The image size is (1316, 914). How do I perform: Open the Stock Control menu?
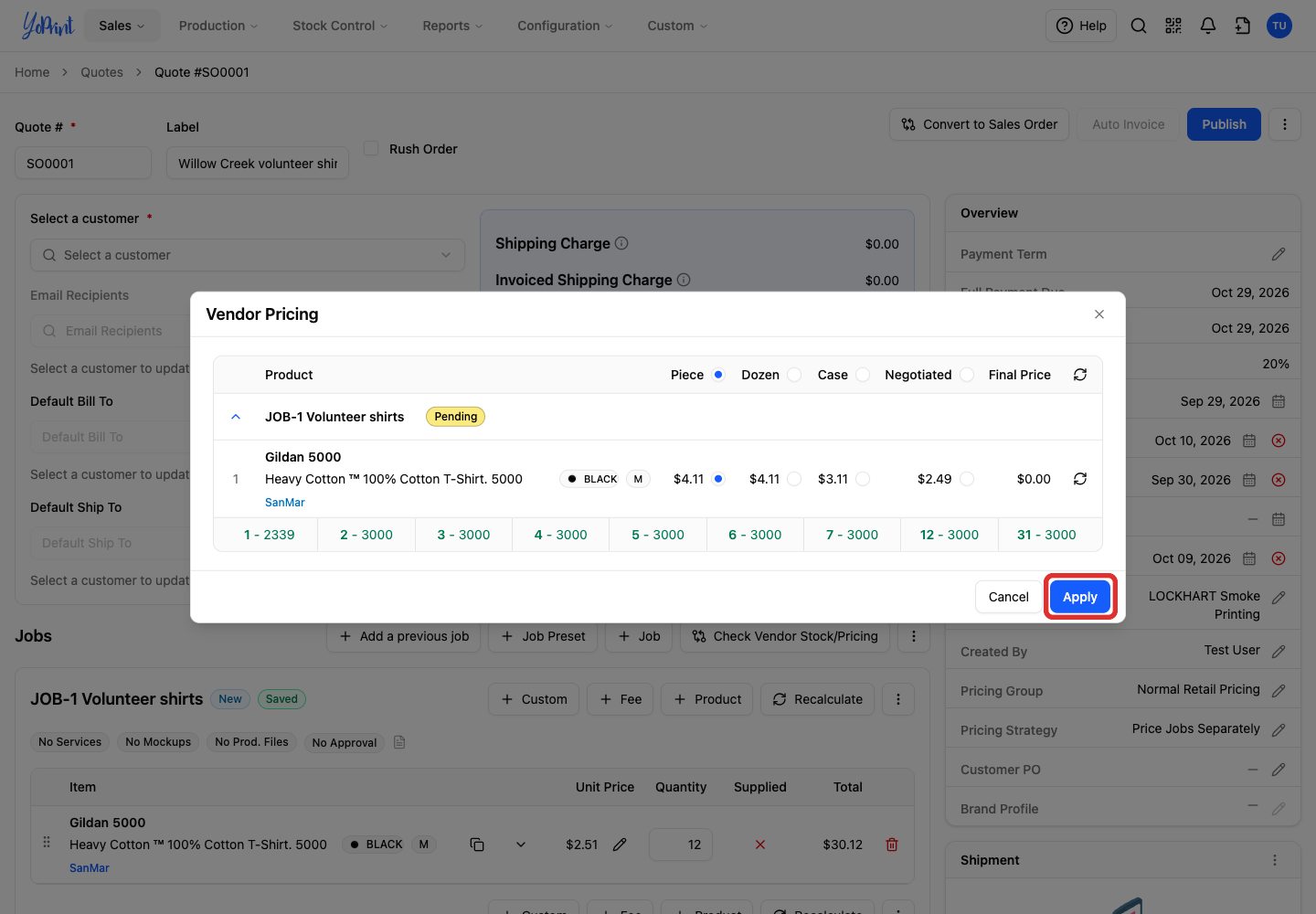point(340,26)
